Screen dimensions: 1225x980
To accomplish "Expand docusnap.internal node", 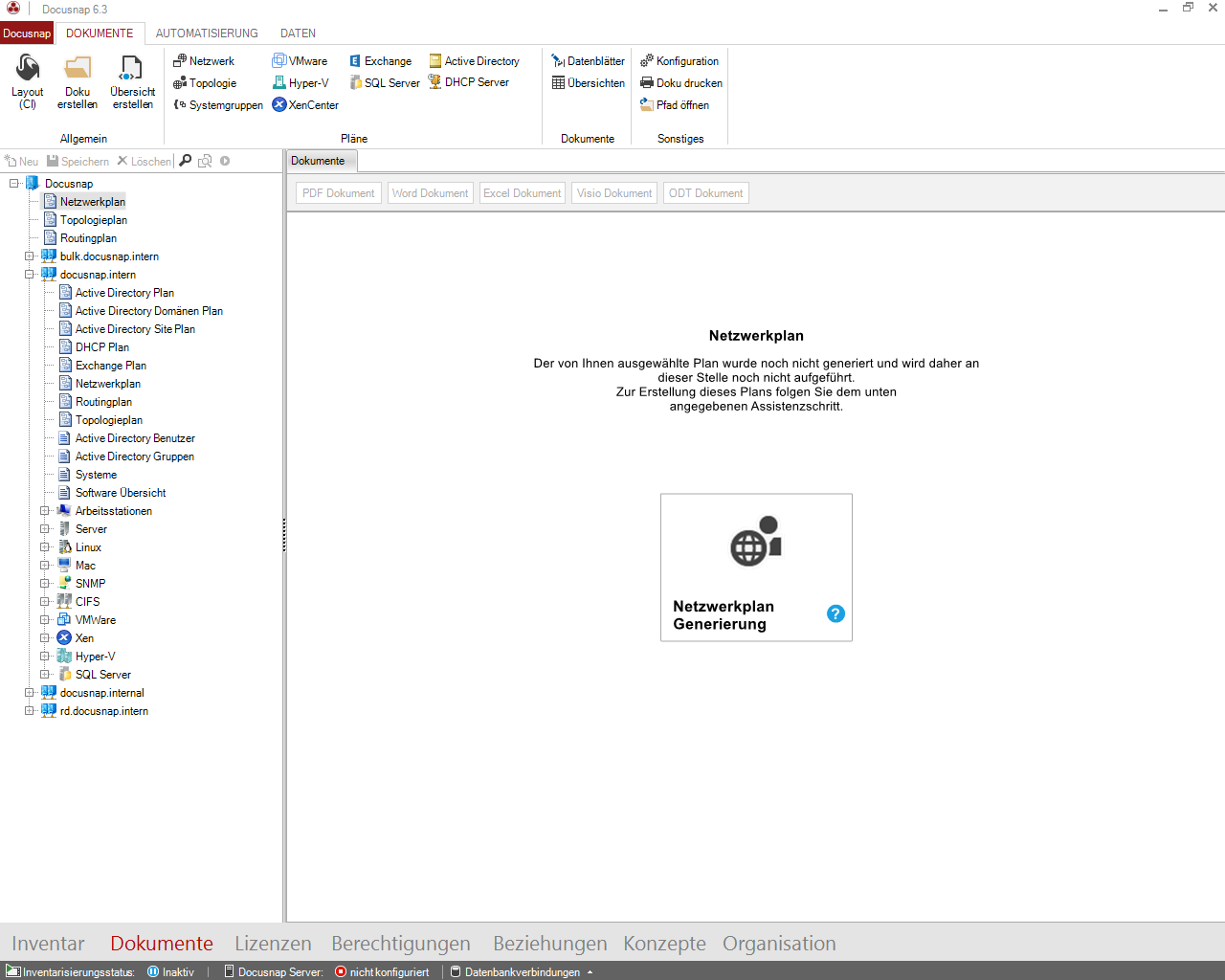I will [x=30, y=692].
